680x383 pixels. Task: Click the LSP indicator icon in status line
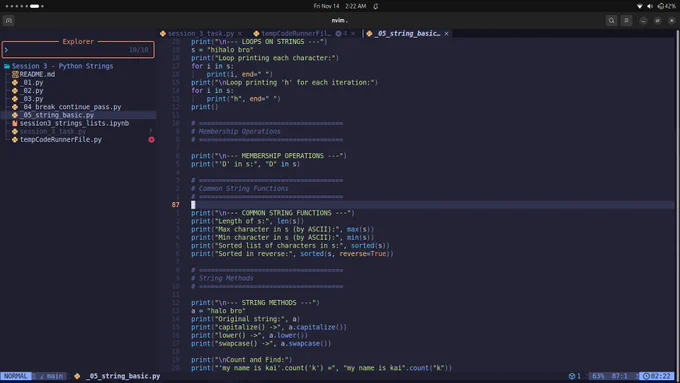click(x=572, y=376)
